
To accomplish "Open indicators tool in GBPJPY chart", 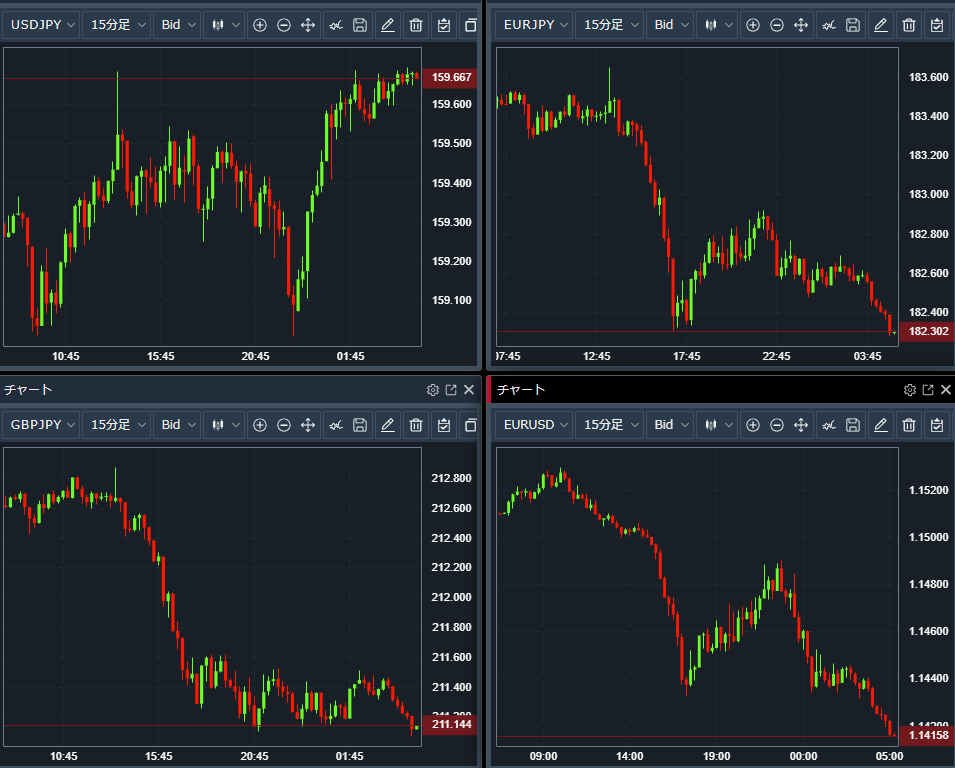I will [336, 425].
